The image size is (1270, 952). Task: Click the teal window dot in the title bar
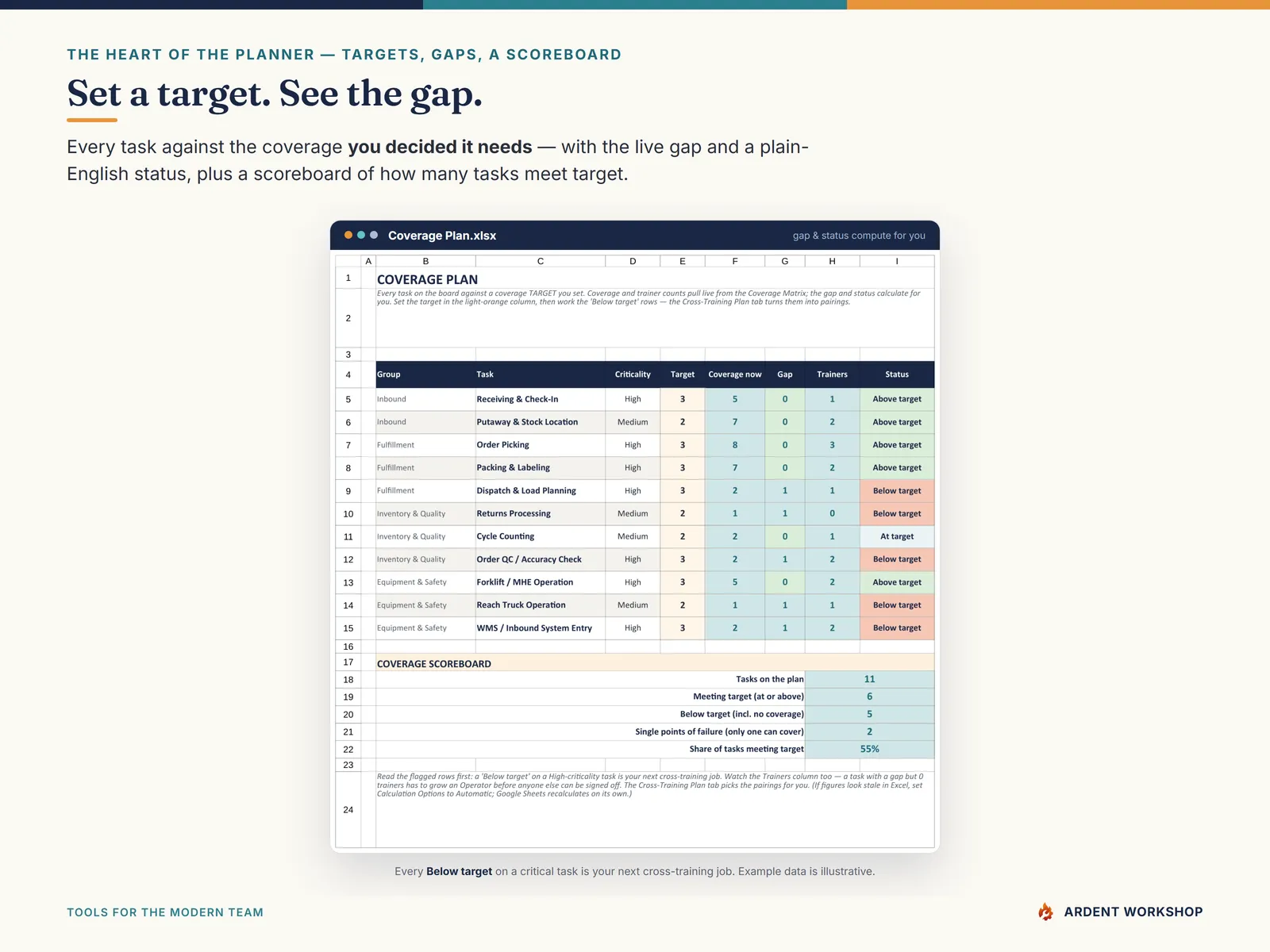(361, 235)
